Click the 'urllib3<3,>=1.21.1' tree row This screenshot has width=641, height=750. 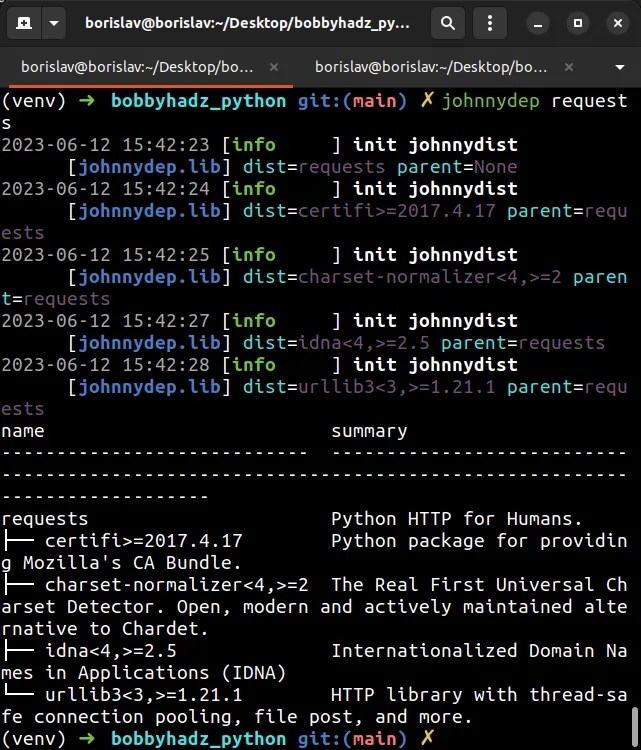tap(144, 695)
